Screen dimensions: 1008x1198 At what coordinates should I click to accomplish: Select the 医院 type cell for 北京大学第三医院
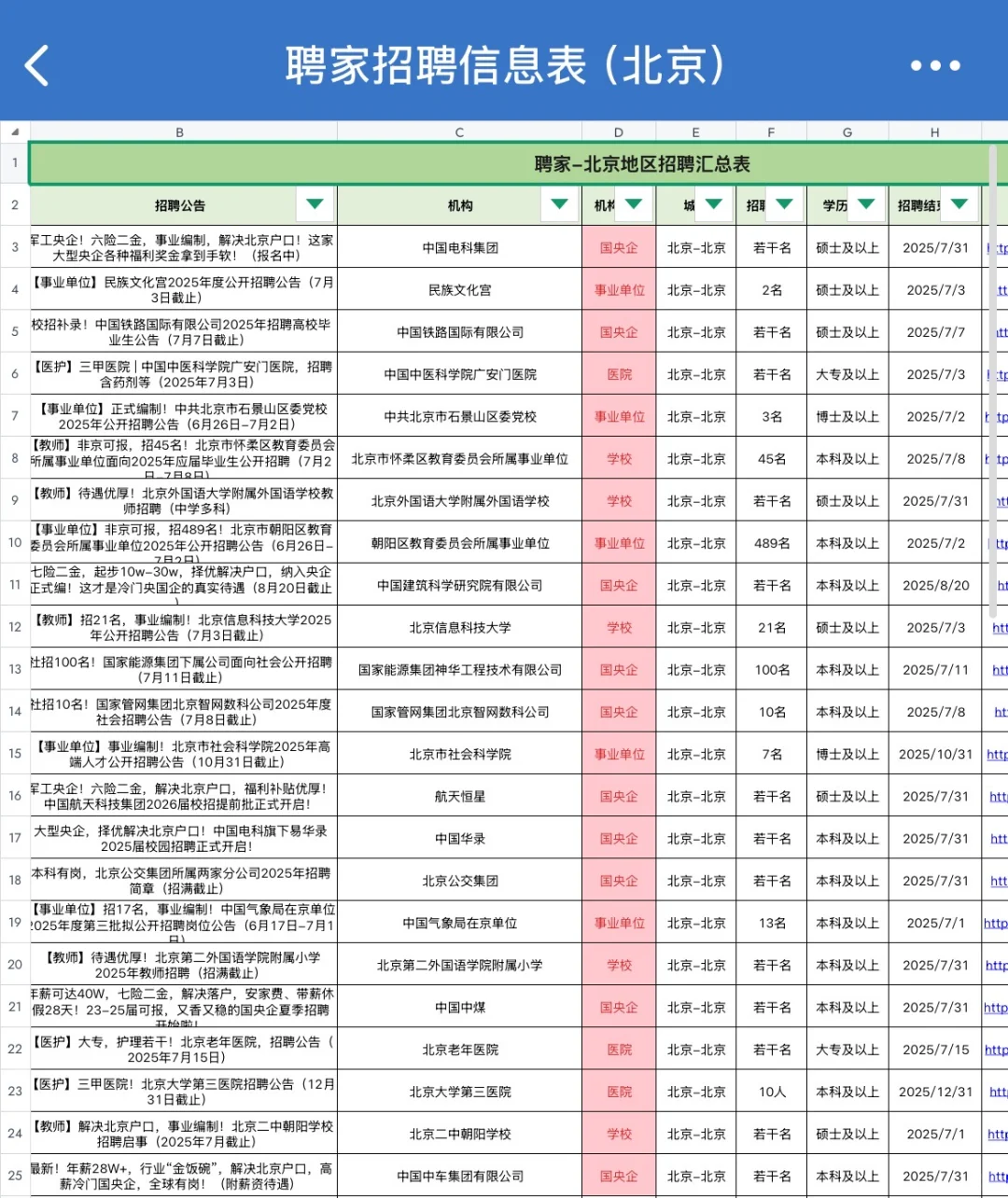point(620,1092)
